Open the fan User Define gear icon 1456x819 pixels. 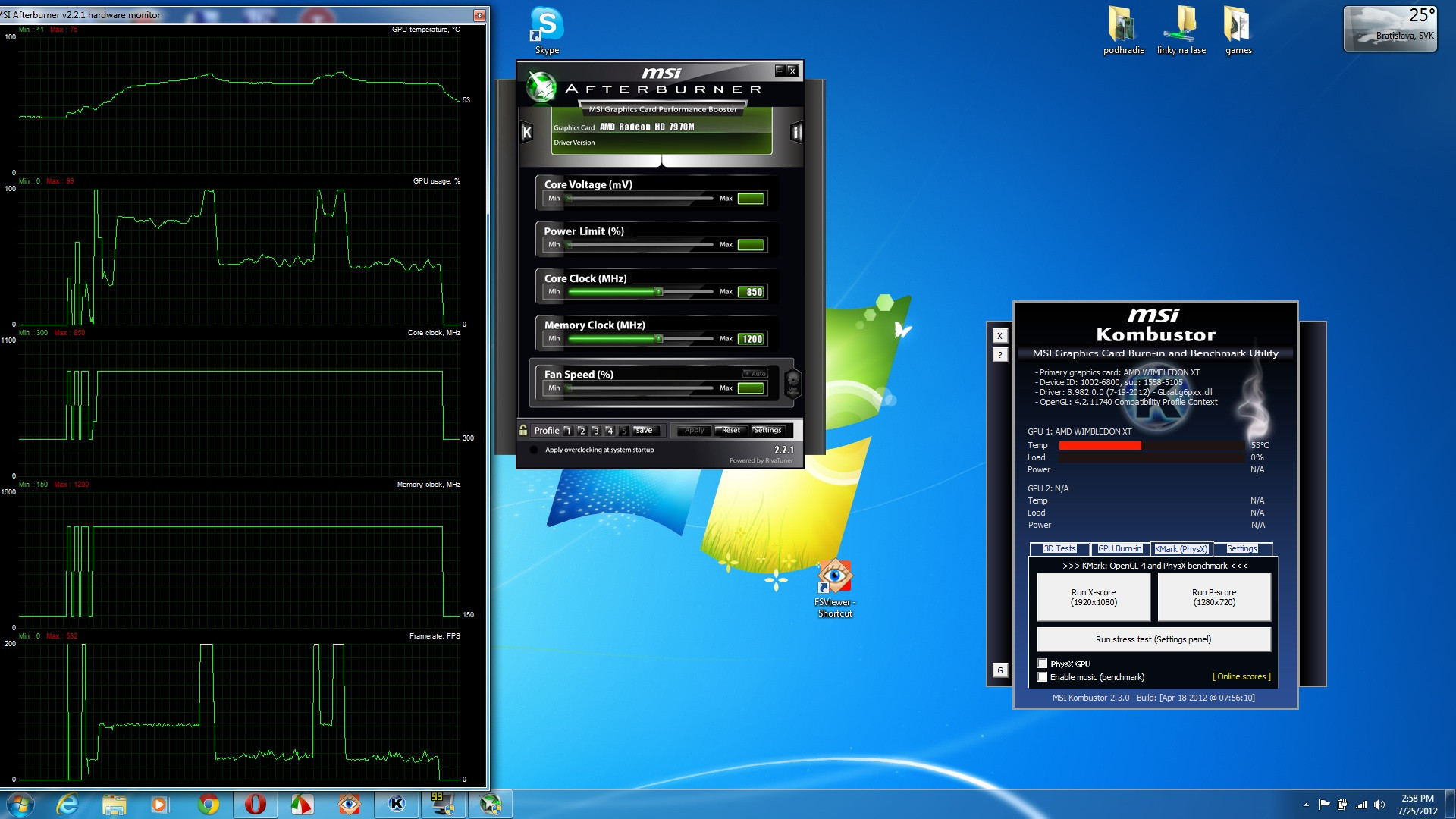(x=792, y=382)
